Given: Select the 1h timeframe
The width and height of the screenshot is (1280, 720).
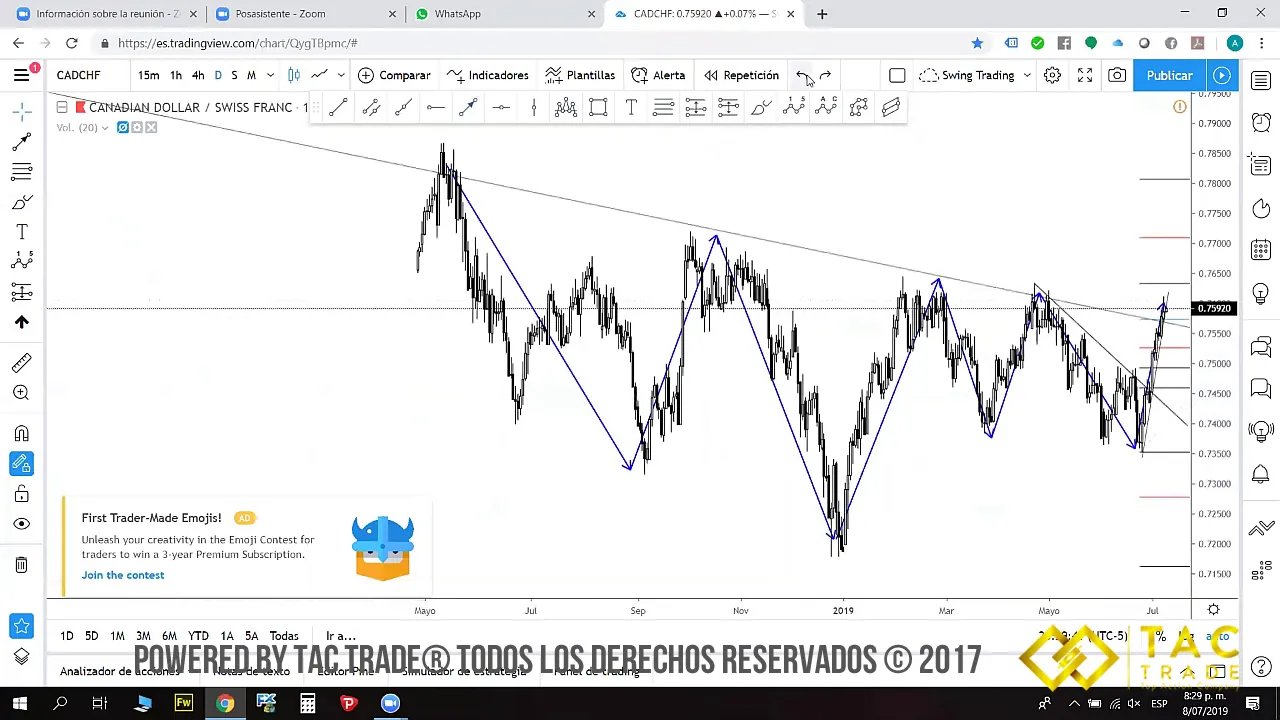Looking at the screenshot, I should point(175,75).
